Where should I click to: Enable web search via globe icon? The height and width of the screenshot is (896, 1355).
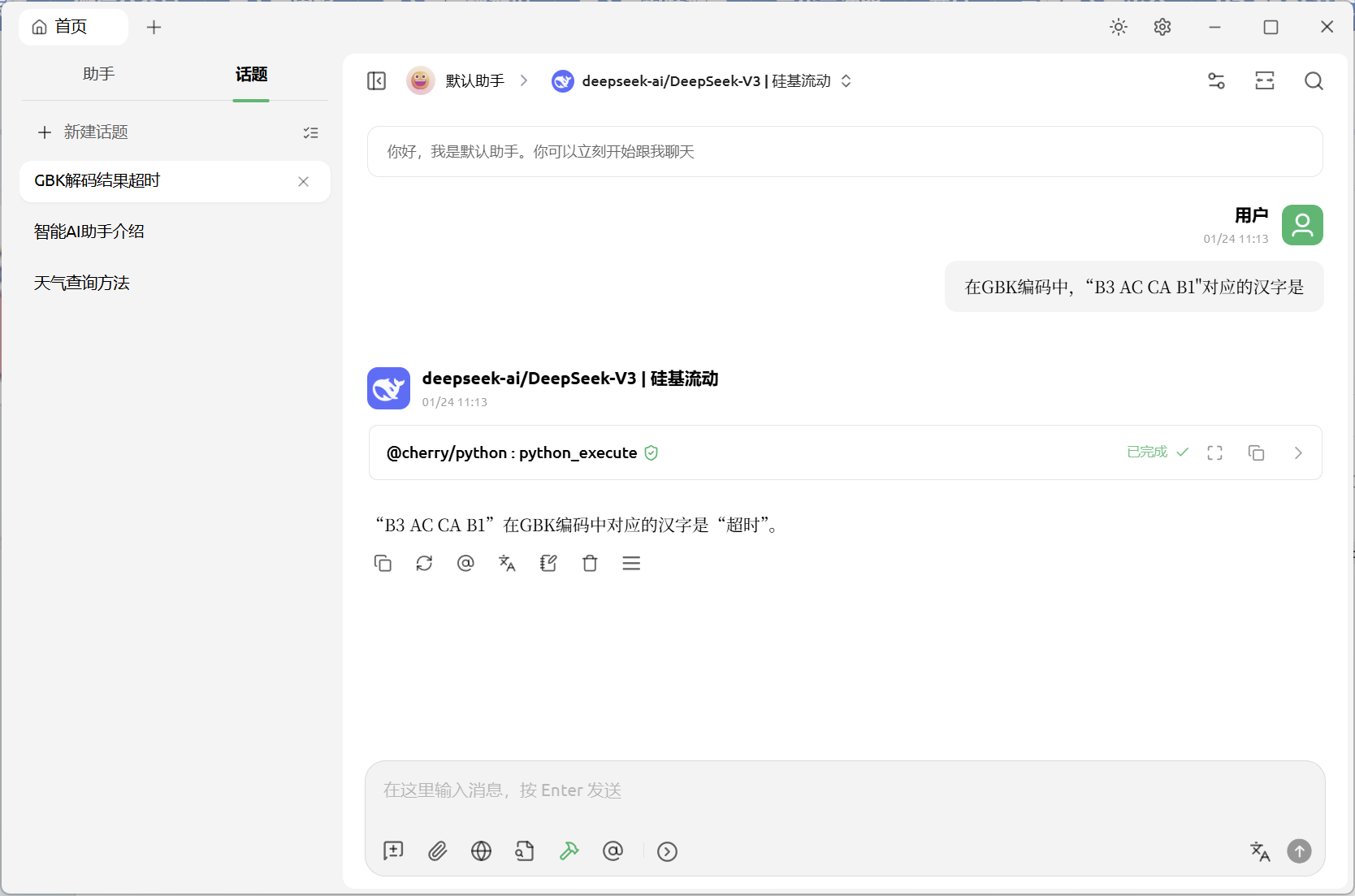click(x=481, y=851)
